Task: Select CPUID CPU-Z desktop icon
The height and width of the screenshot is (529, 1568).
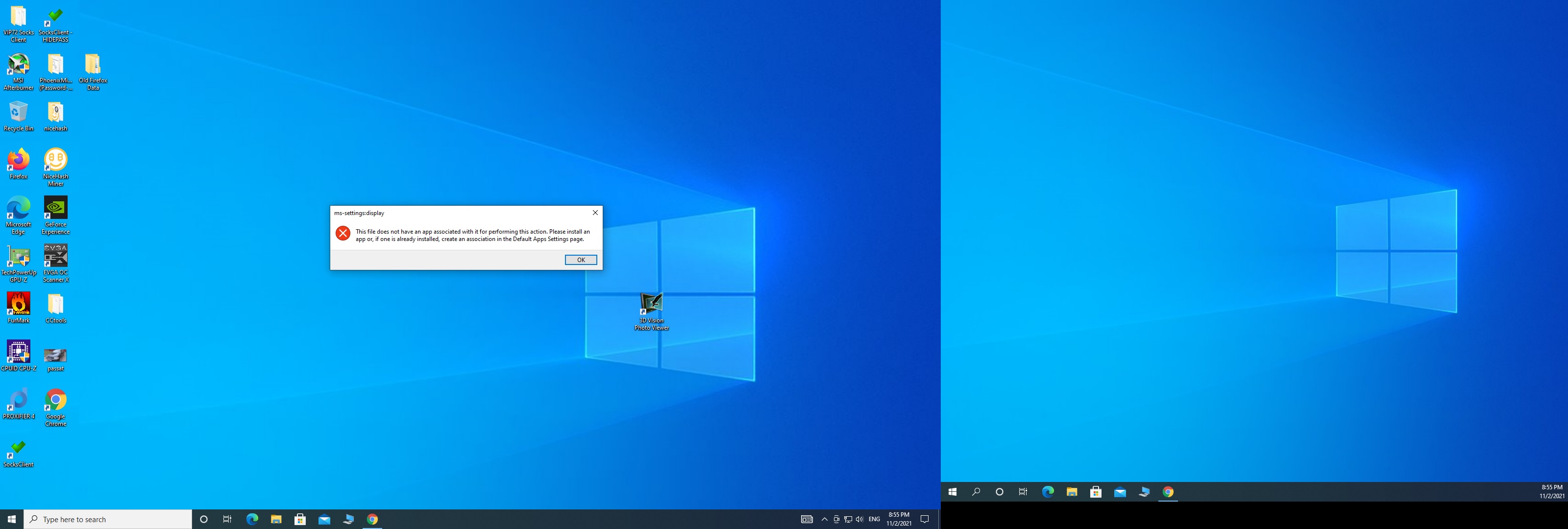Action: (x=18, y=352)
